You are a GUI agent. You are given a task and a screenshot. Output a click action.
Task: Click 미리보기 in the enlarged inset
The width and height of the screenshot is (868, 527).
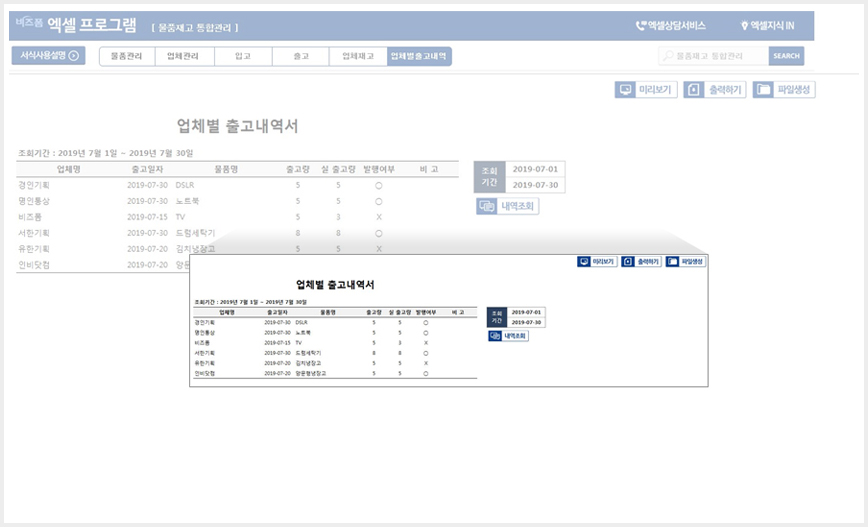pyautogui.click(x=597, y=261)
